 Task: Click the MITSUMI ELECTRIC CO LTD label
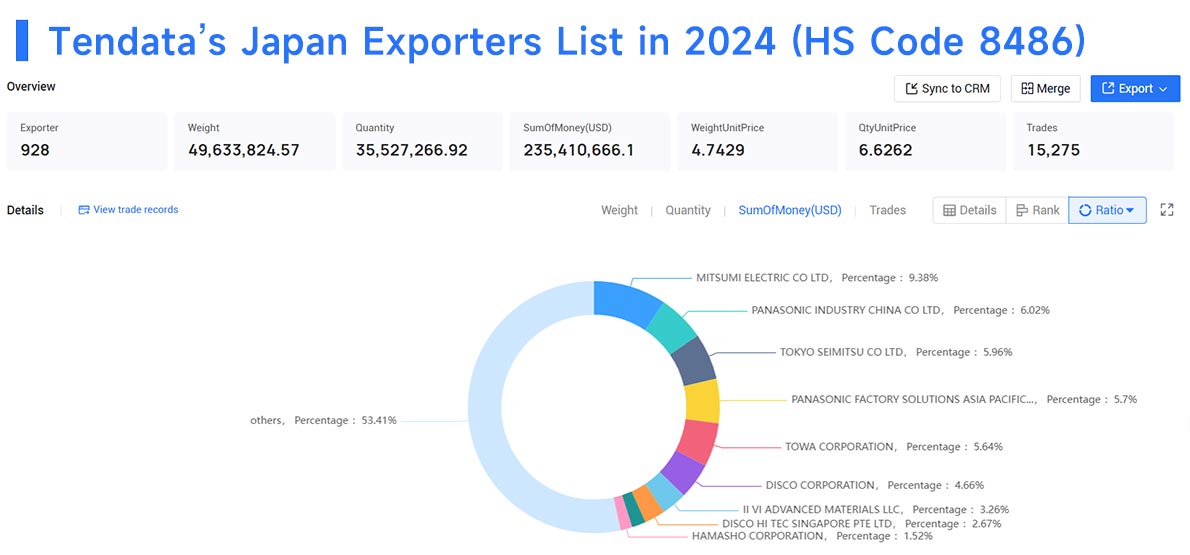(x=817, y=278)
